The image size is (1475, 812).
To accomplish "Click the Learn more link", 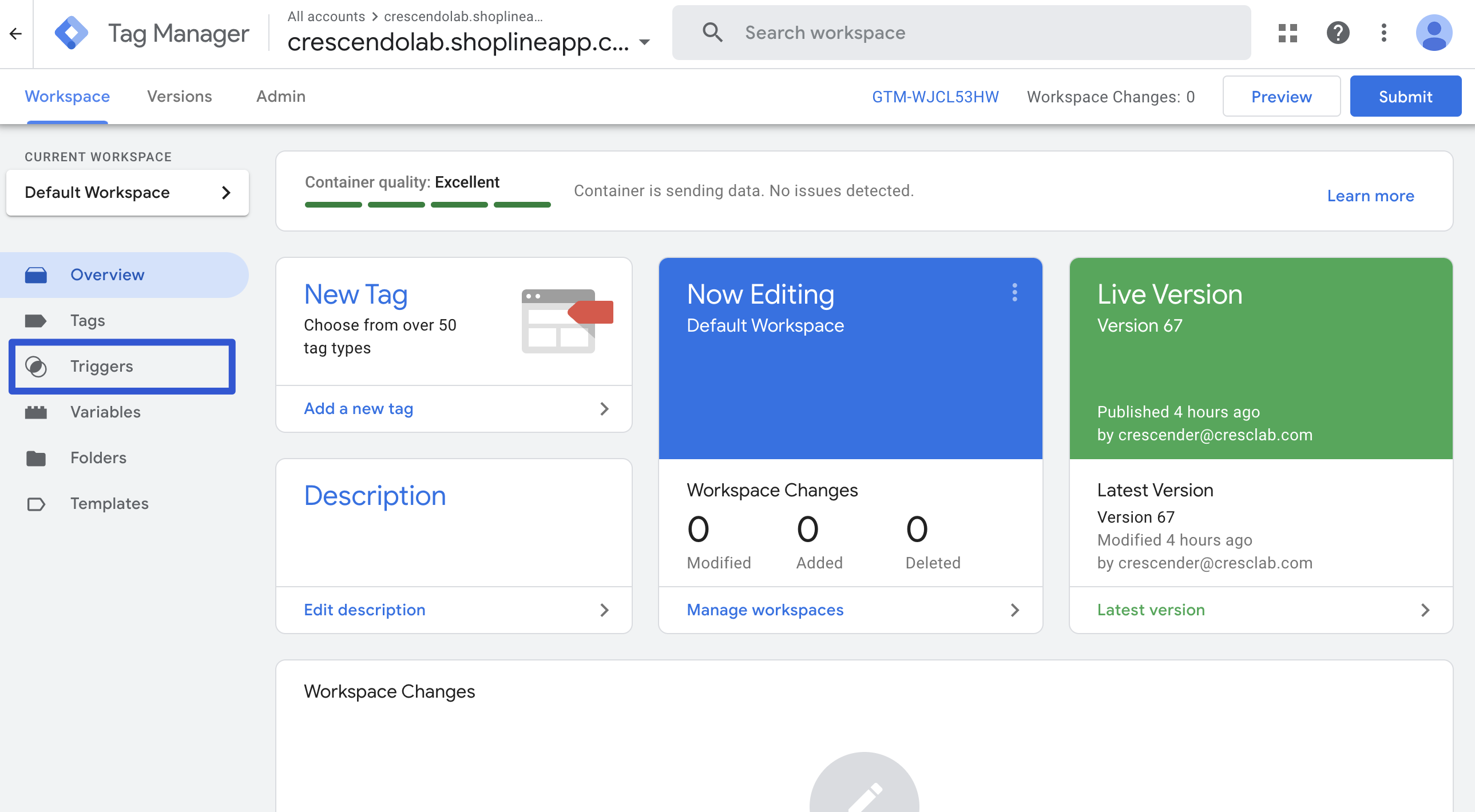I will pos(1370,196).
